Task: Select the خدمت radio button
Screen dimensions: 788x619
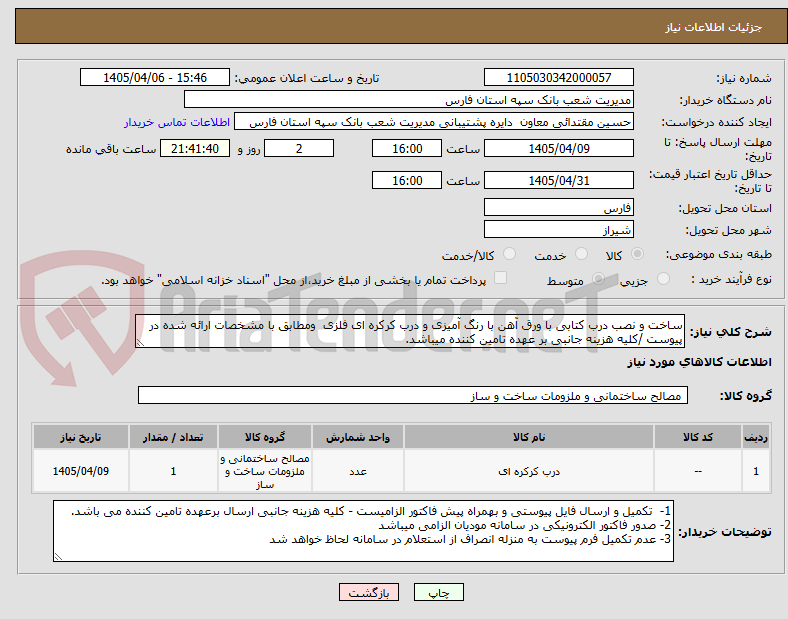Action: coord(581,254)
